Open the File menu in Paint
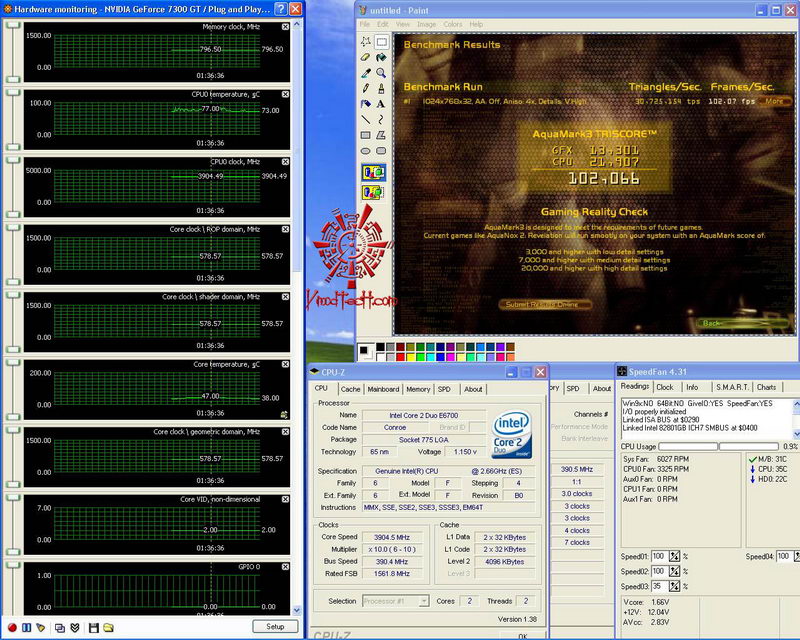Screen dimensions: 800x640 pos(365,24)
